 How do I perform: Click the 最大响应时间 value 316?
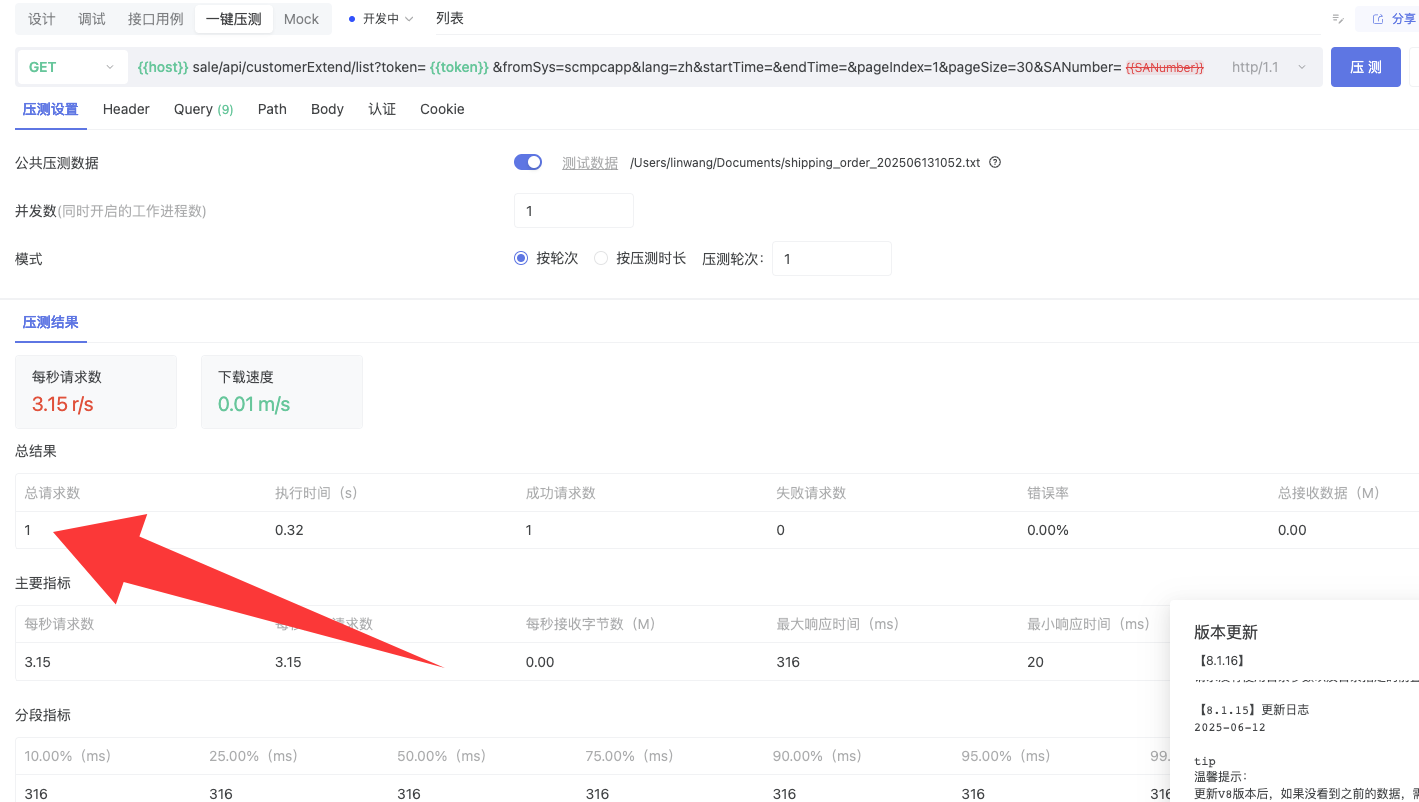788,662
